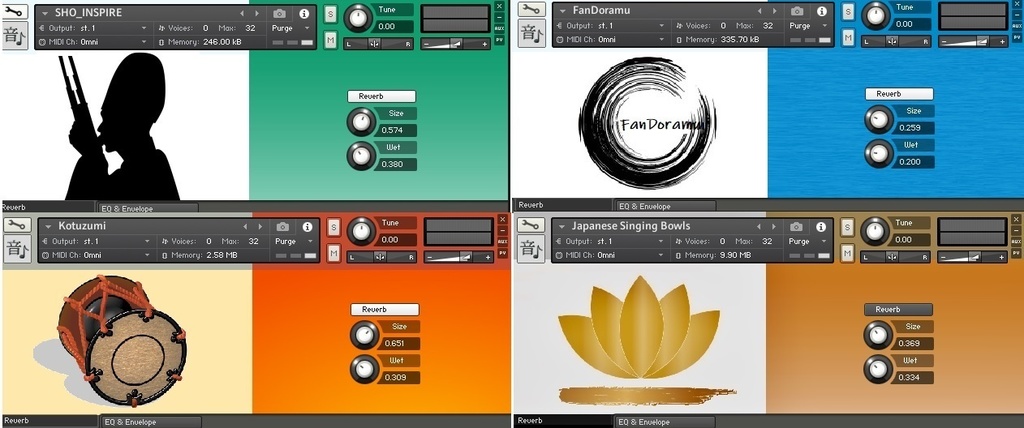Viewport: 1024px width, 428px height.
Task: Open EQ & Envelope tab in FanDoramu
Action: pyautogui.click(x=666, y=206)
